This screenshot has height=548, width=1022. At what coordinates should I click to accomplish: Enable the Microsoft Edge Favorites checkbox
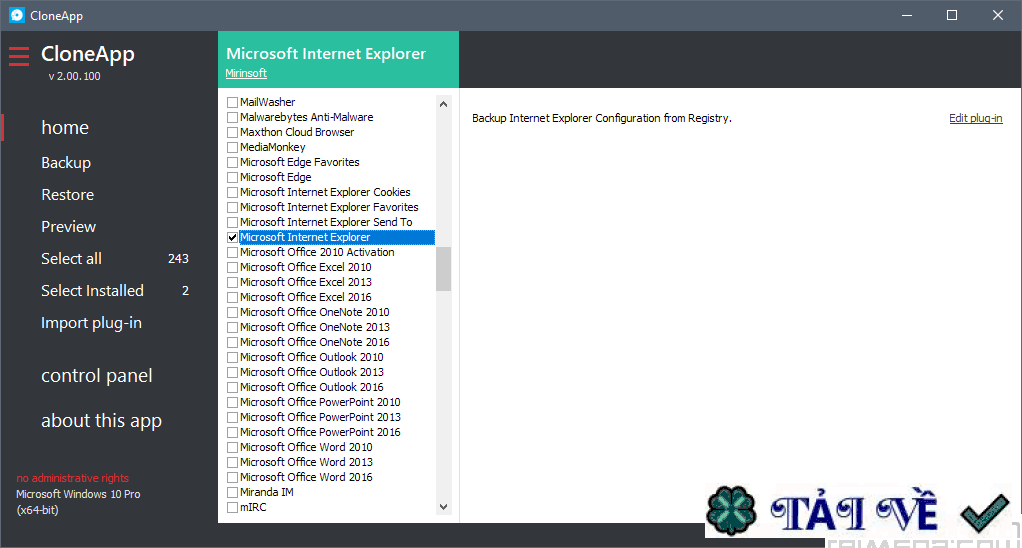click(233, 163)
